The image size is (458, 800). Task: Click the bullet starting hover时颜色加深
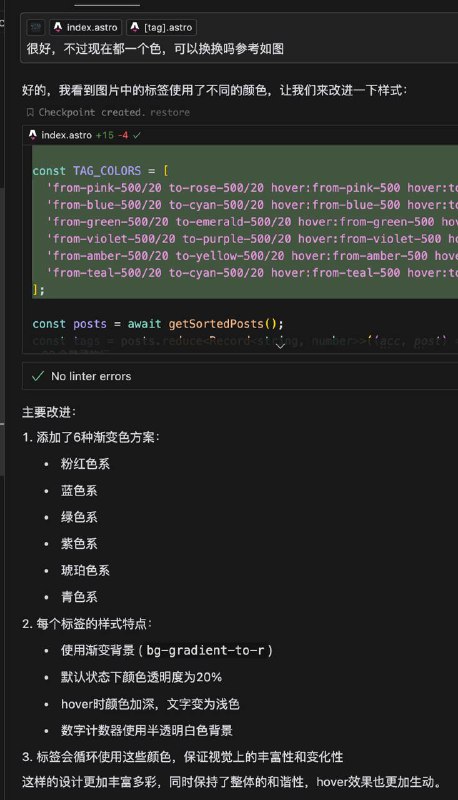point(150,704)
